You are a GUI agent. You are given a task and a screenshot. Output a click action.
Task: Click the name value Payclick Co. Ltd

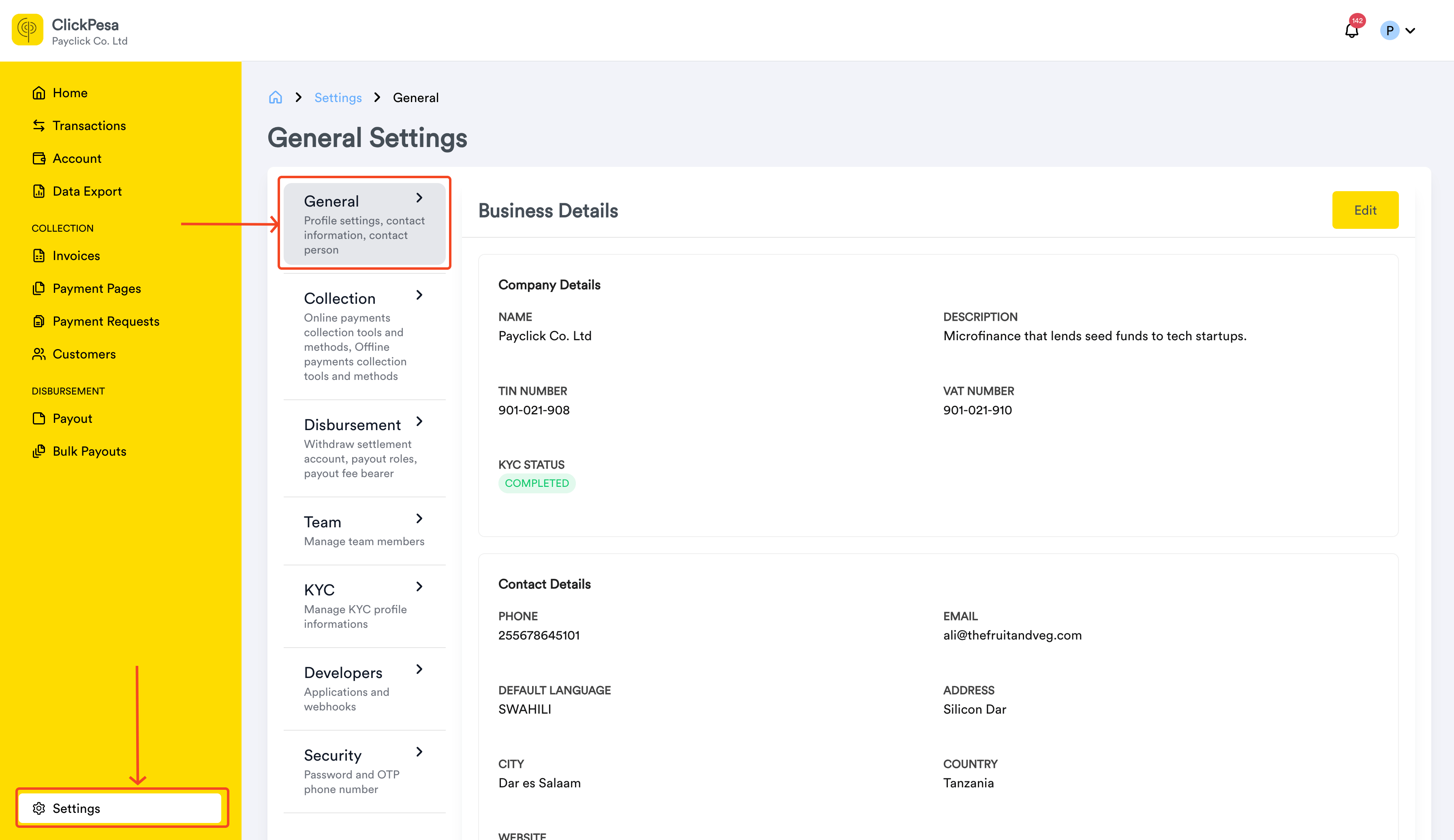tap(545, 336)
